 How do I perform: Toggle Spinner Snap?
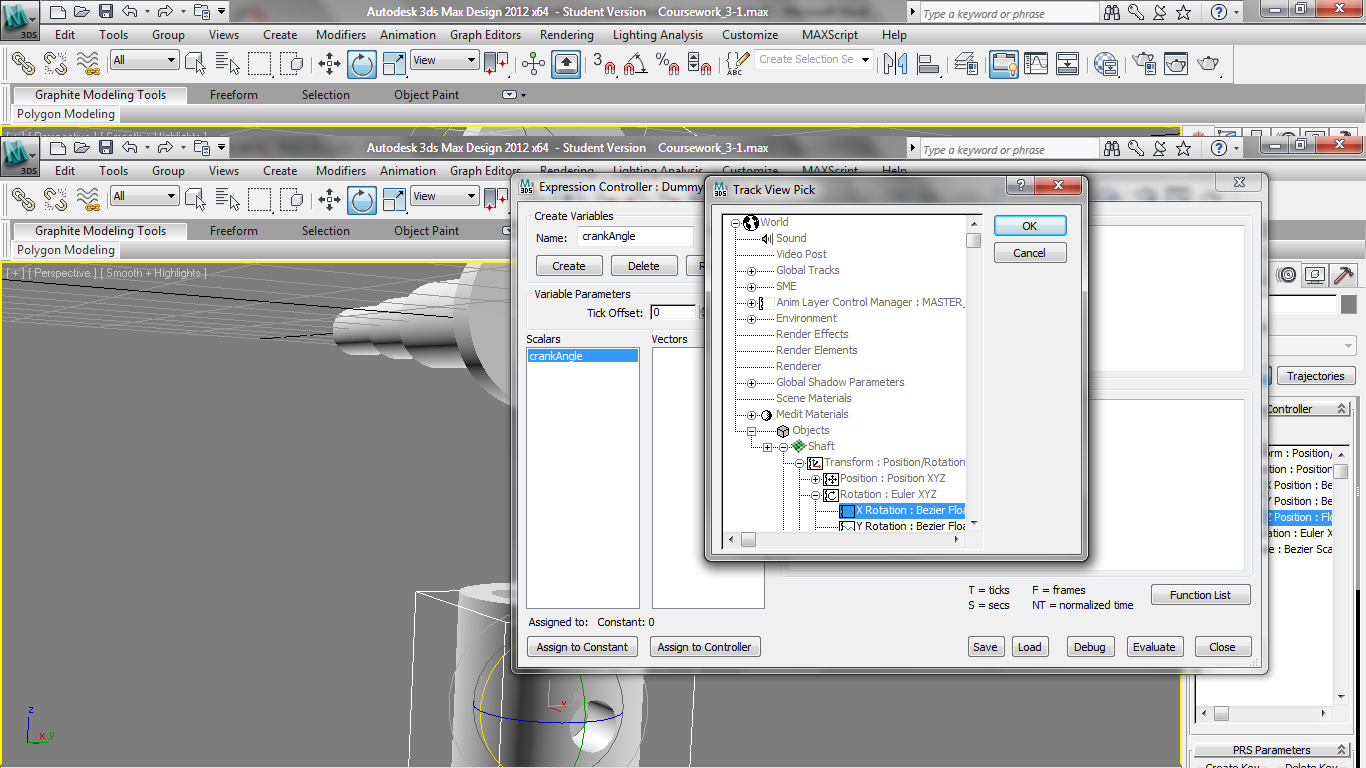click(x=701, y=64)
